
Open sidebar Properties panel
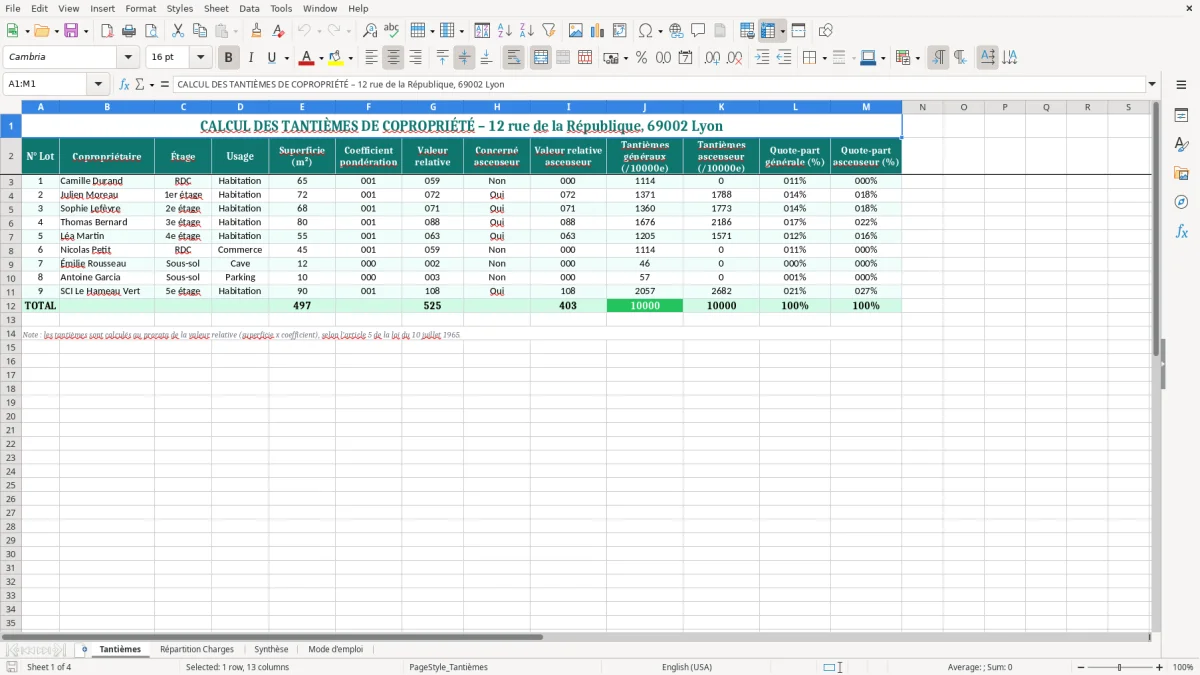[x=1181, y=115]
